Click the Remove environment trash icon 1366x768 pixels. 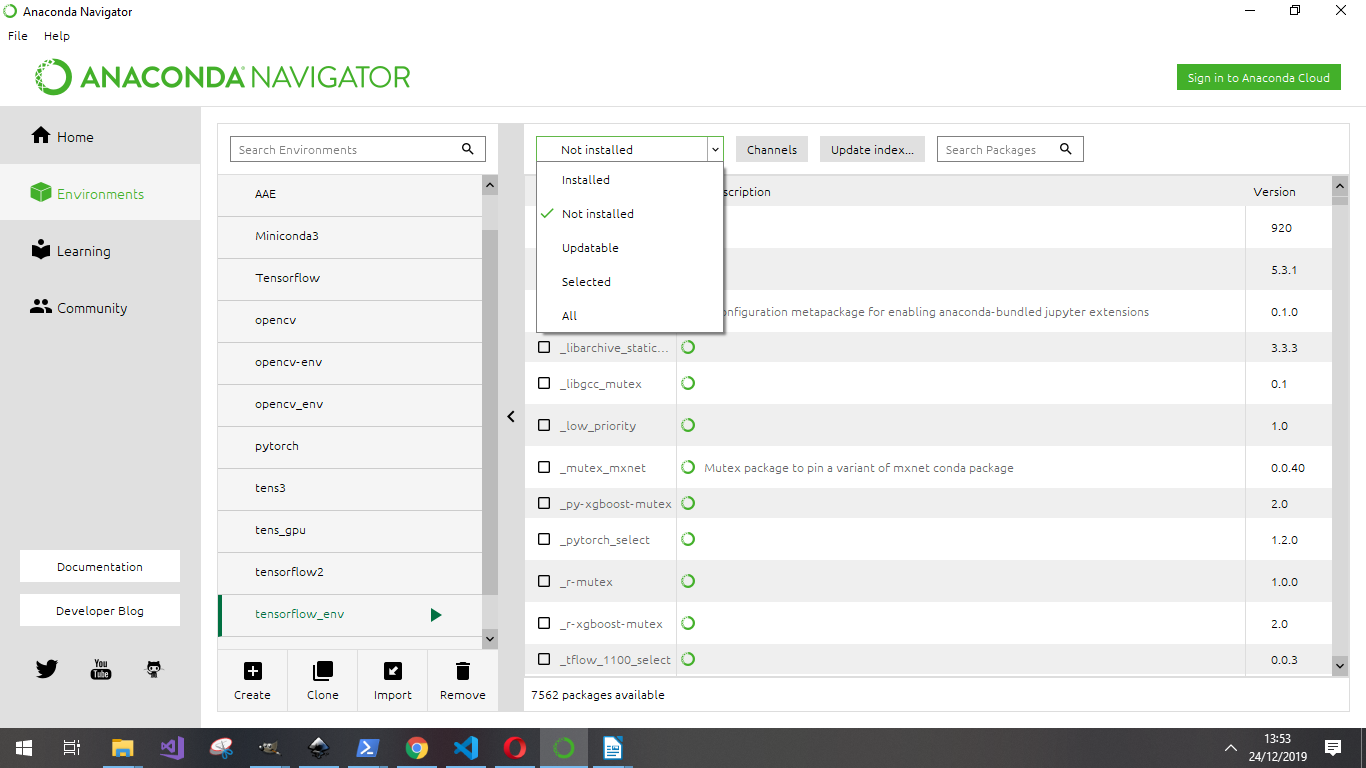462,671
